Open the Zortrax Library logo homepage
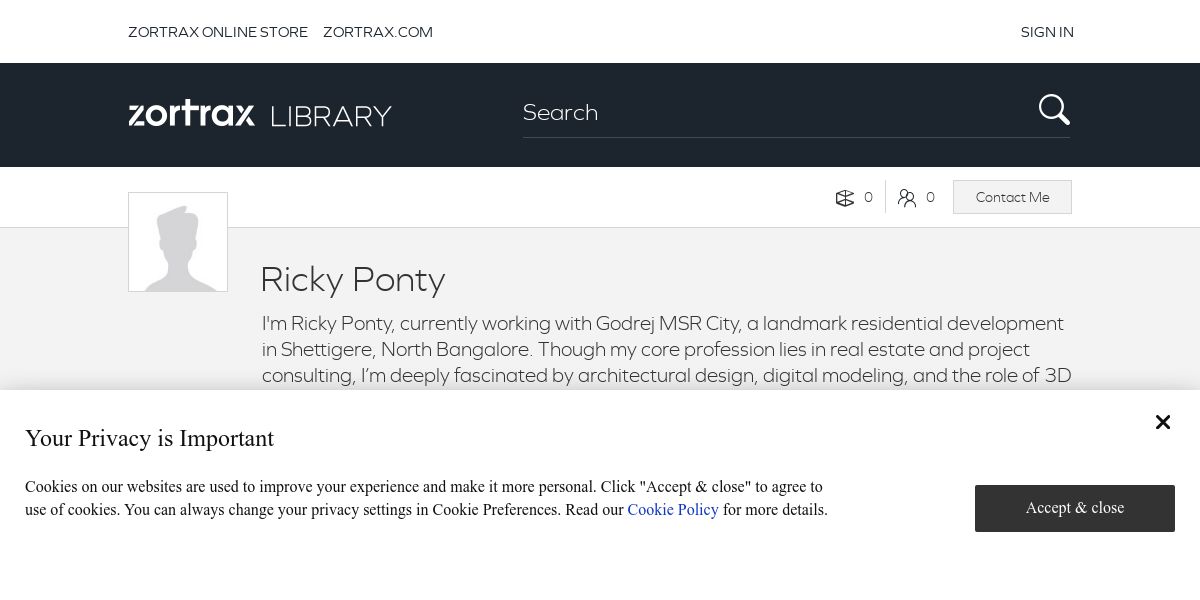This screenshot has height=600, width=1200. 260,114
